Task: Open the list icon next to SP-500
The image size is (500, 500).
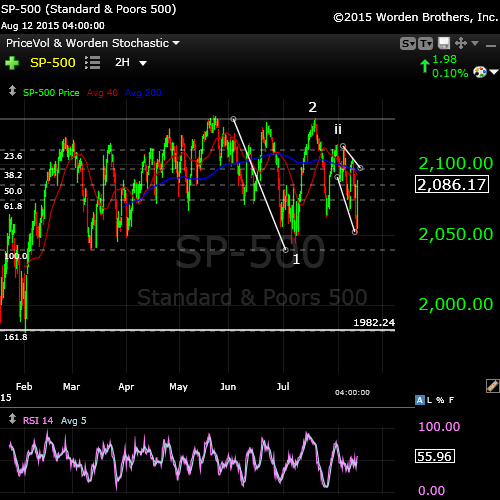Action: coord(92,63)
